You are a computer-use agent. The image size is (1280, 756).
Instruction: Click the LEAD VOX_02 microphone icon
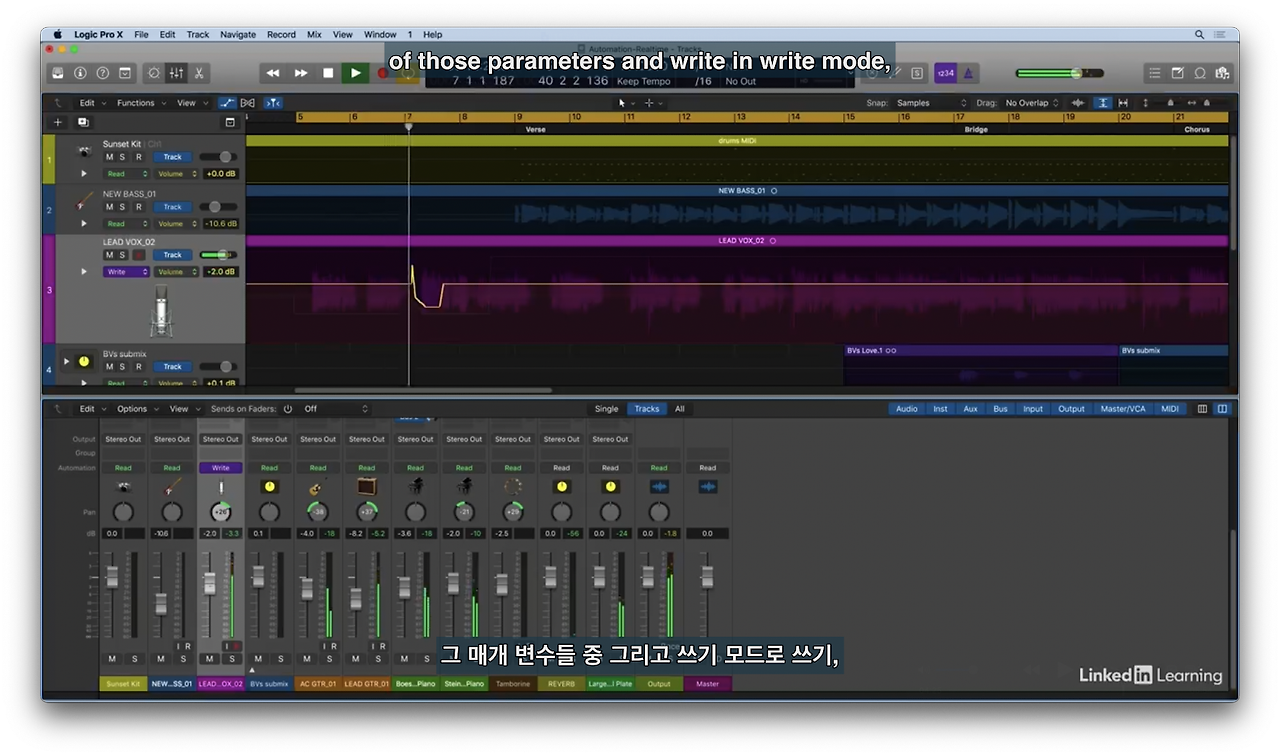[161, 311]
